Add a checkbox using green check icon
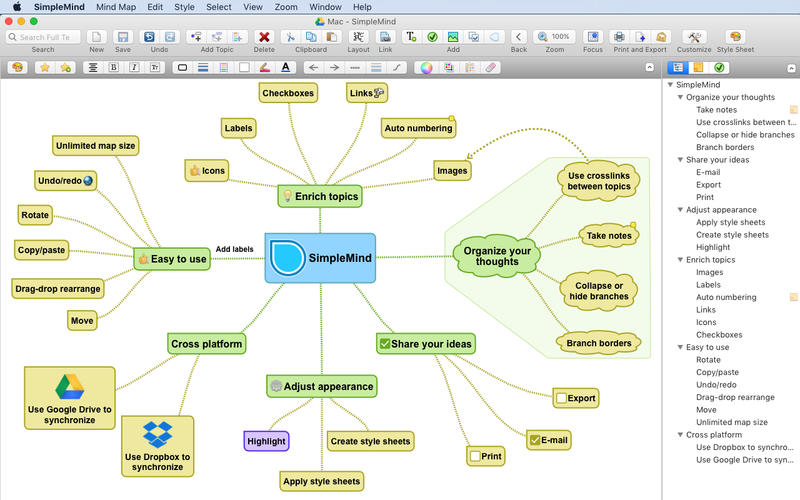 tap(432, 37)
